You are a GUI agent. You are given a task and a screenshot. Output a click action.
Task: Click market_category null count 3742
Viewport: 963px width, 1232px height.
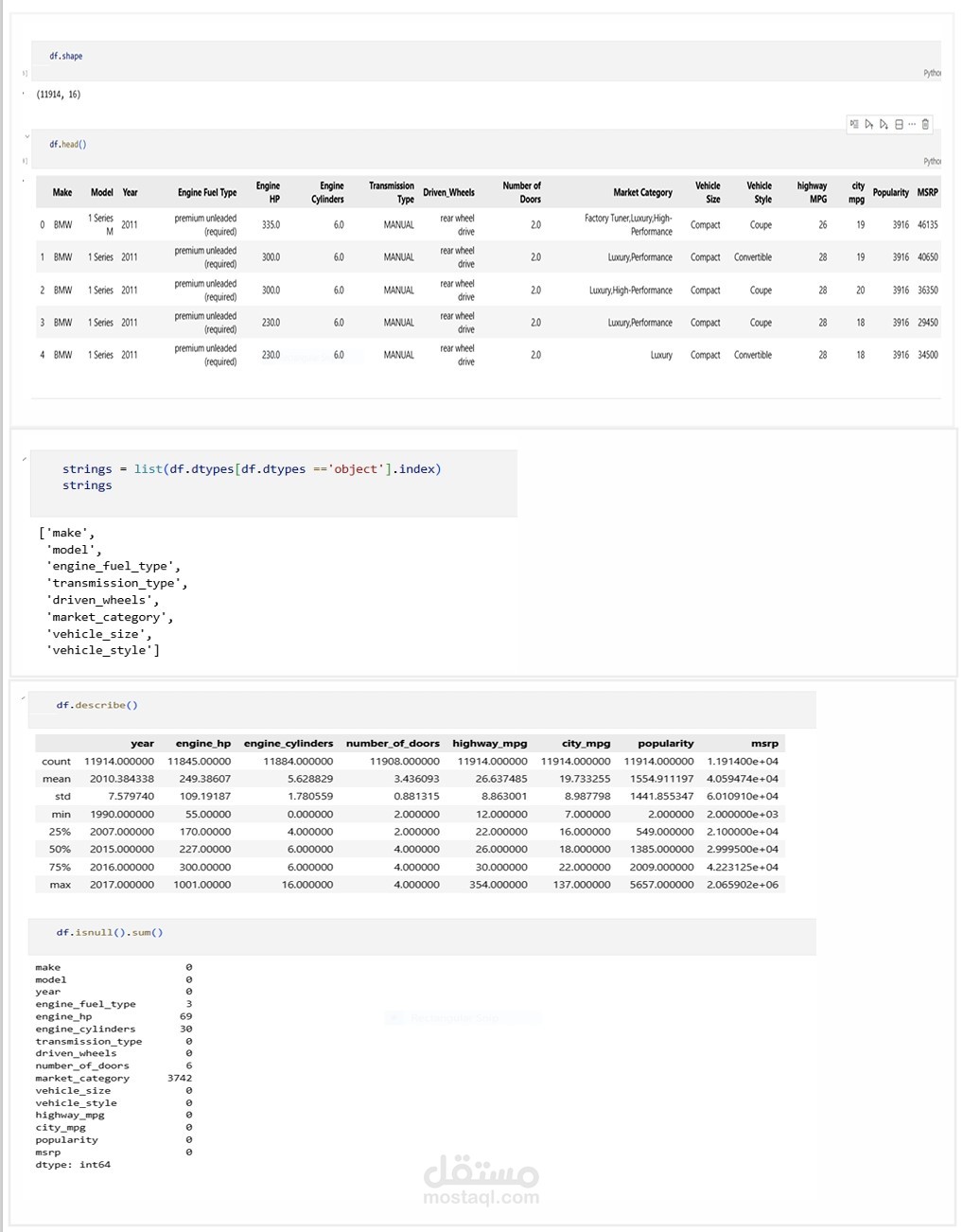pos(180,1078)
